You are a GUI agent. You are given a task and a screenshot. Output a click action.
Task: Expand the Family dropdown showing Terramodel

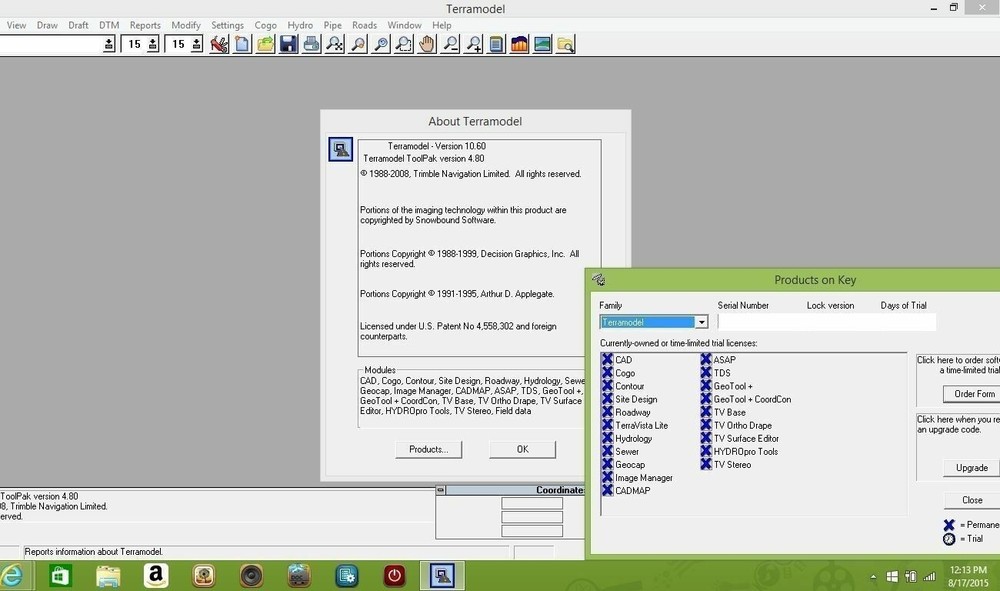(702, 322)
